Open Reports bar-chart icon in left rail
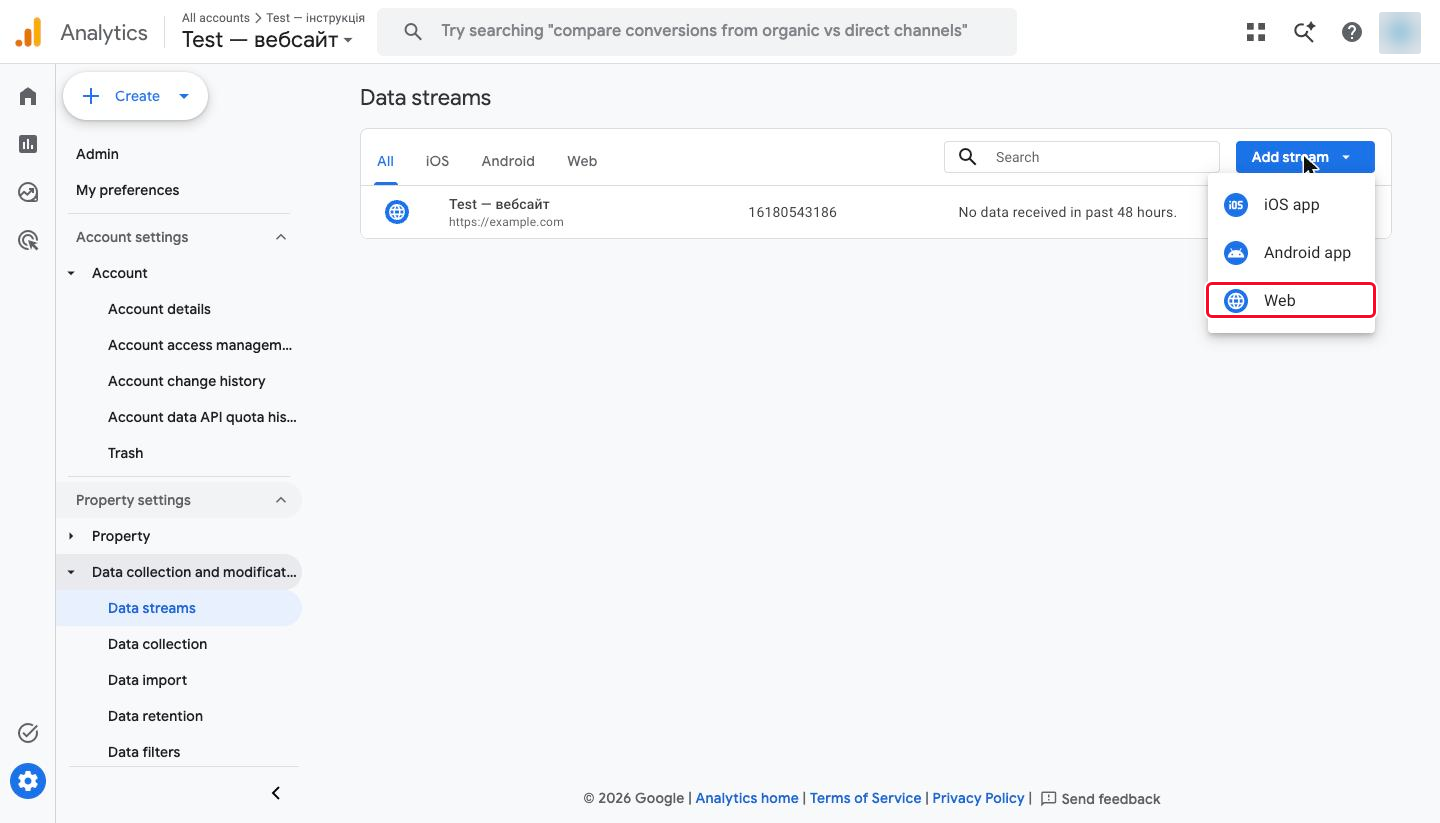Image resolution: width=1440 pixels, height=823 pixels. pos(28,144)
